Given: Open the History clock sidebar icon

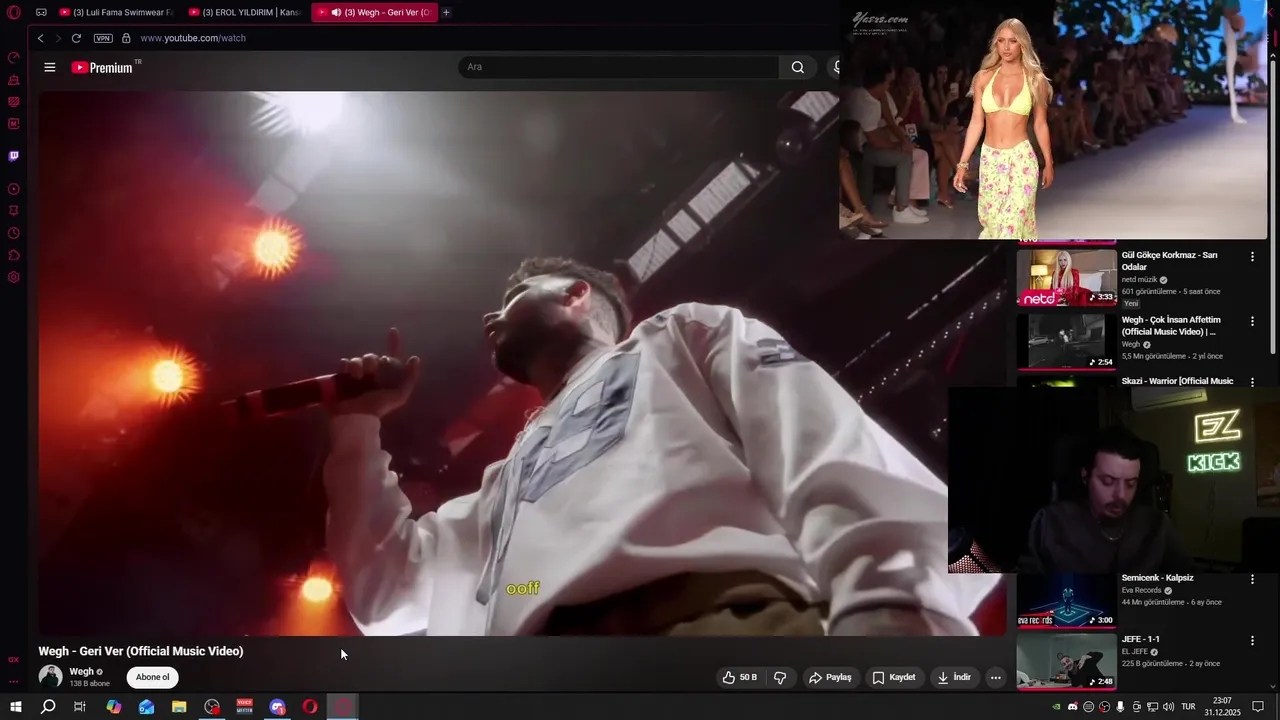Looking at the screenshot, I should 13,233.
